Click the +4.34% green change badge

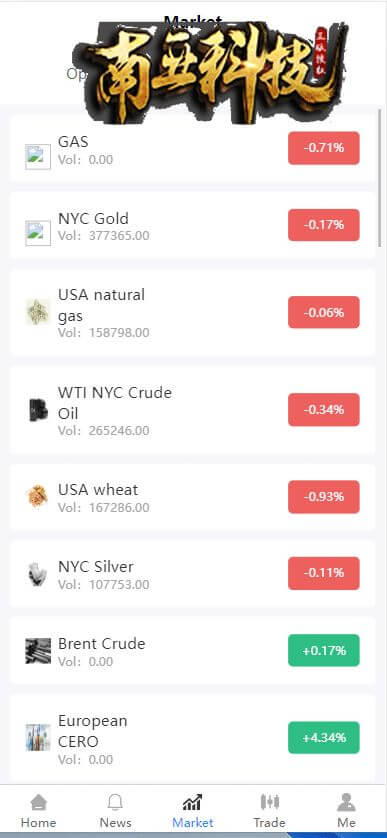324,738
